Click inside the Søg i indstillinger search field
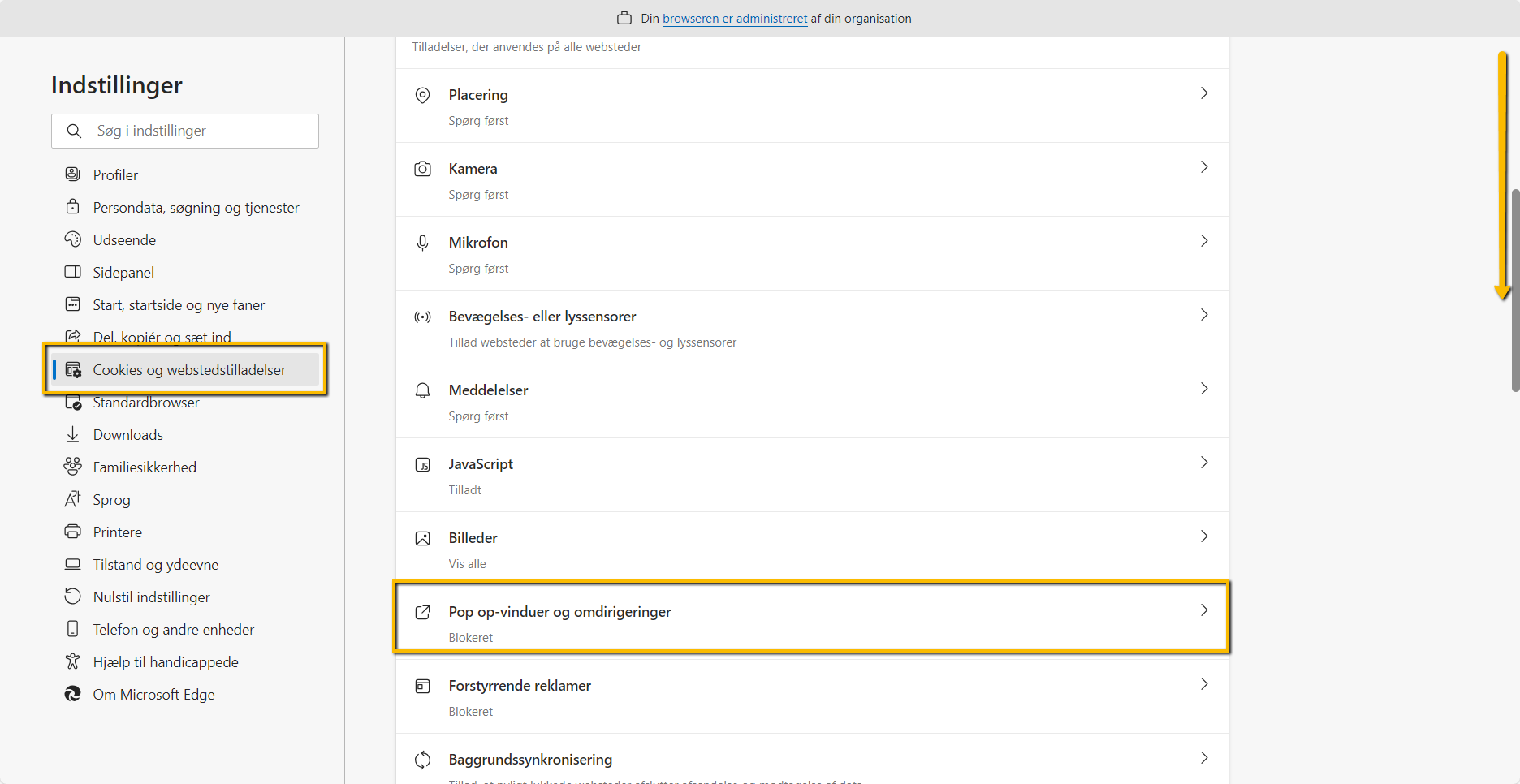The width and height of the screenshot is (1520, 784). click(x=185, y=131)
